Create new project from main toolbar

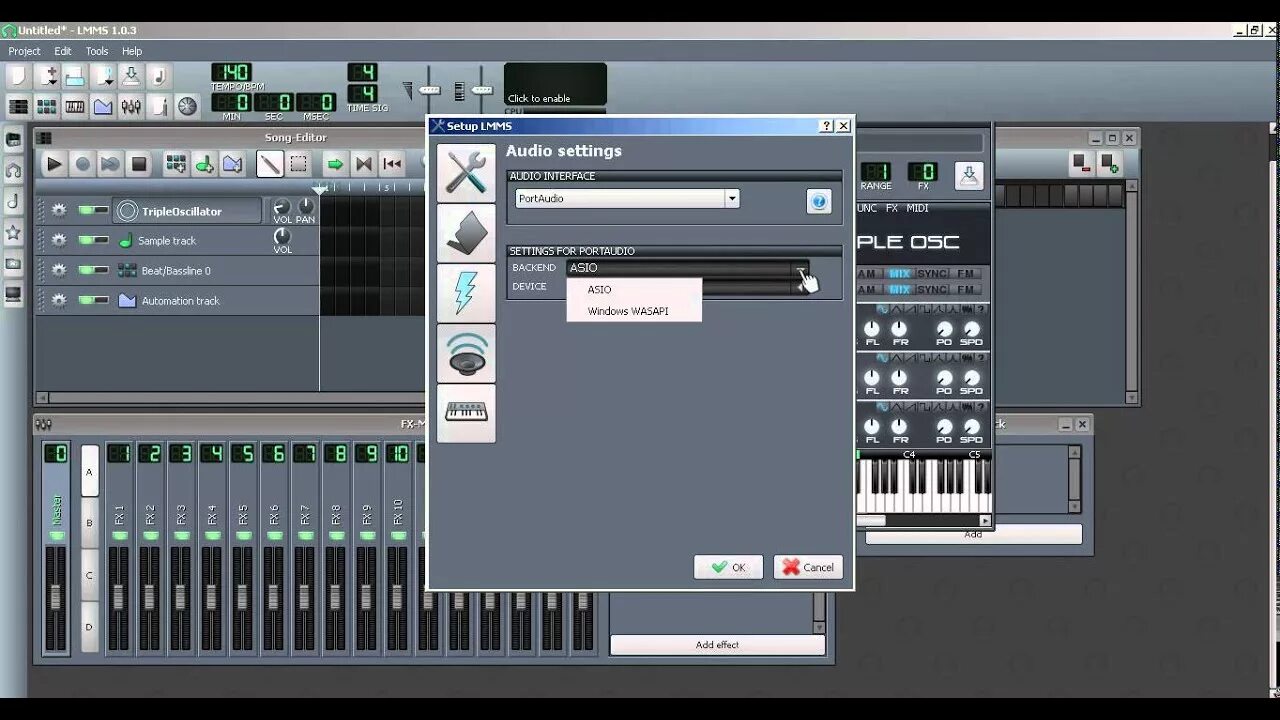coord(18,76)
